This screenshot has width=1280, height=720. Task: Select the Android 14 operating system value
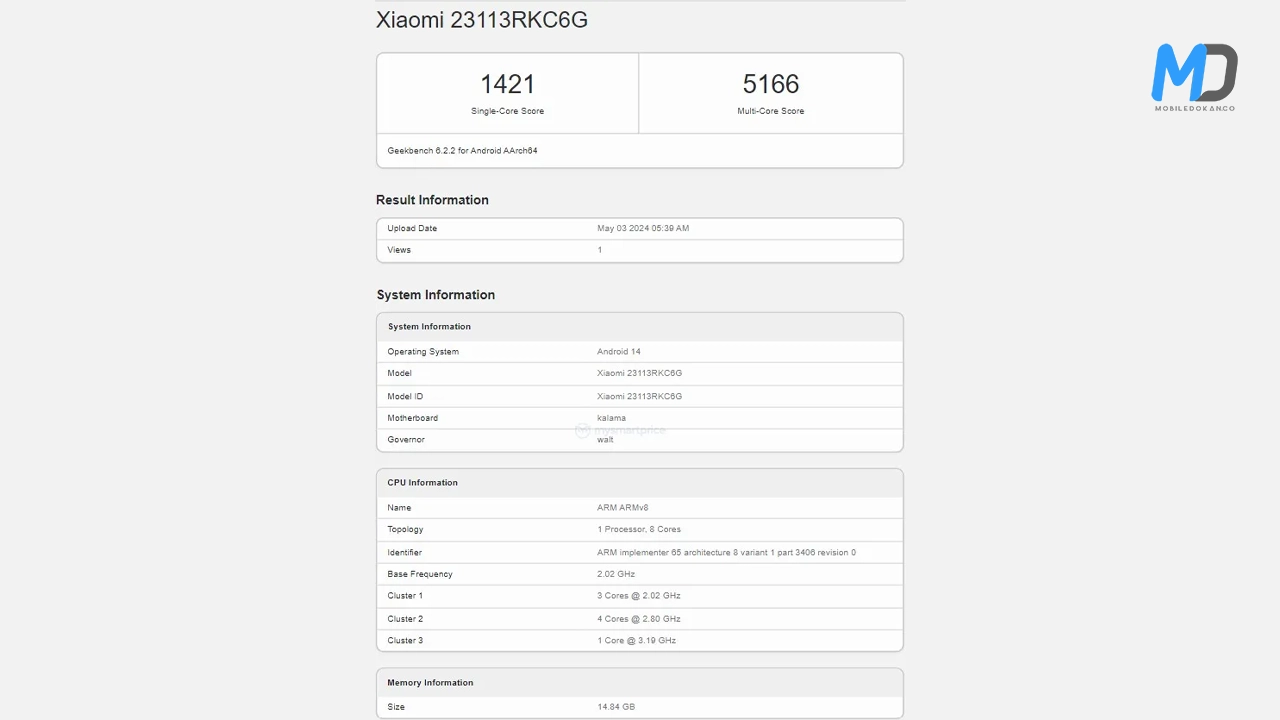point(618,352)
